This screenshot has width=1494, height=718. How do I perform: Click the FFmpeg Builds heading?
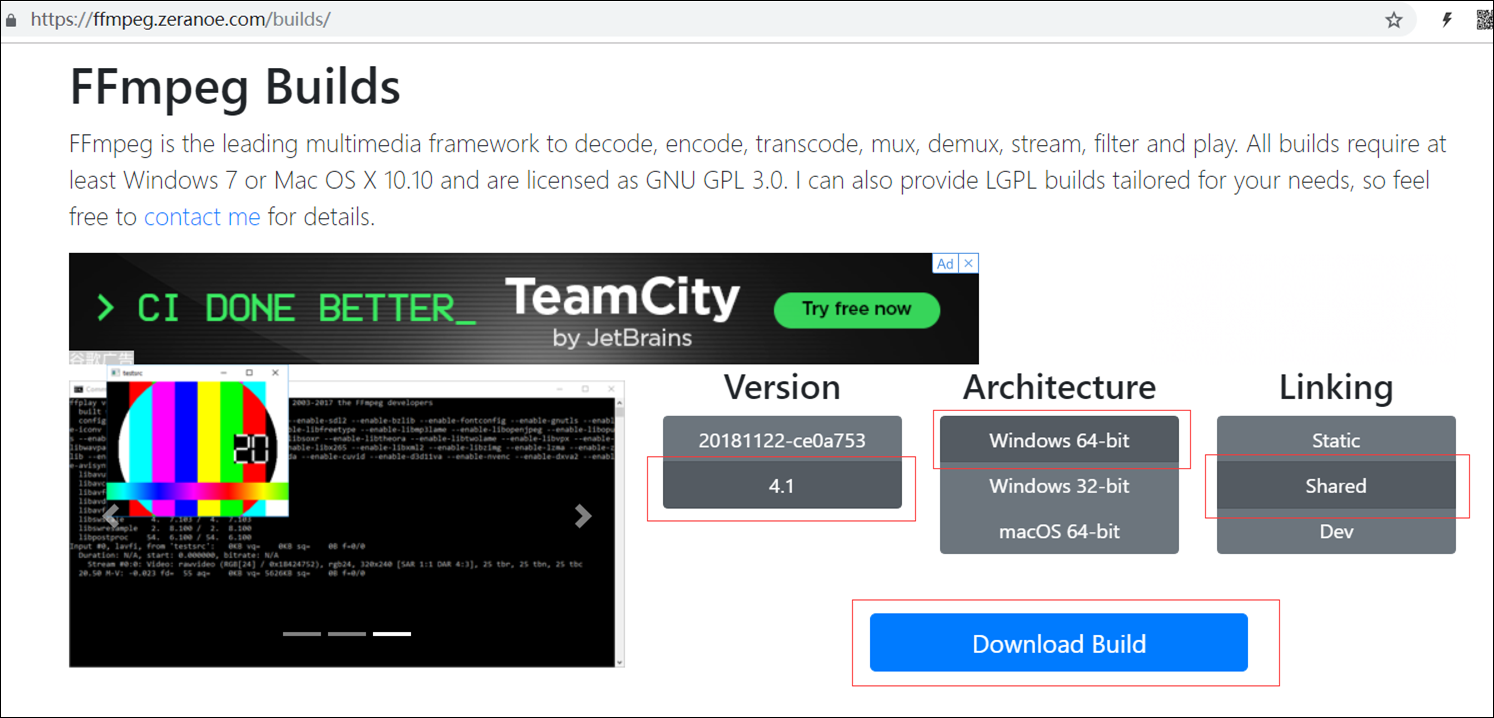[235, 87]
